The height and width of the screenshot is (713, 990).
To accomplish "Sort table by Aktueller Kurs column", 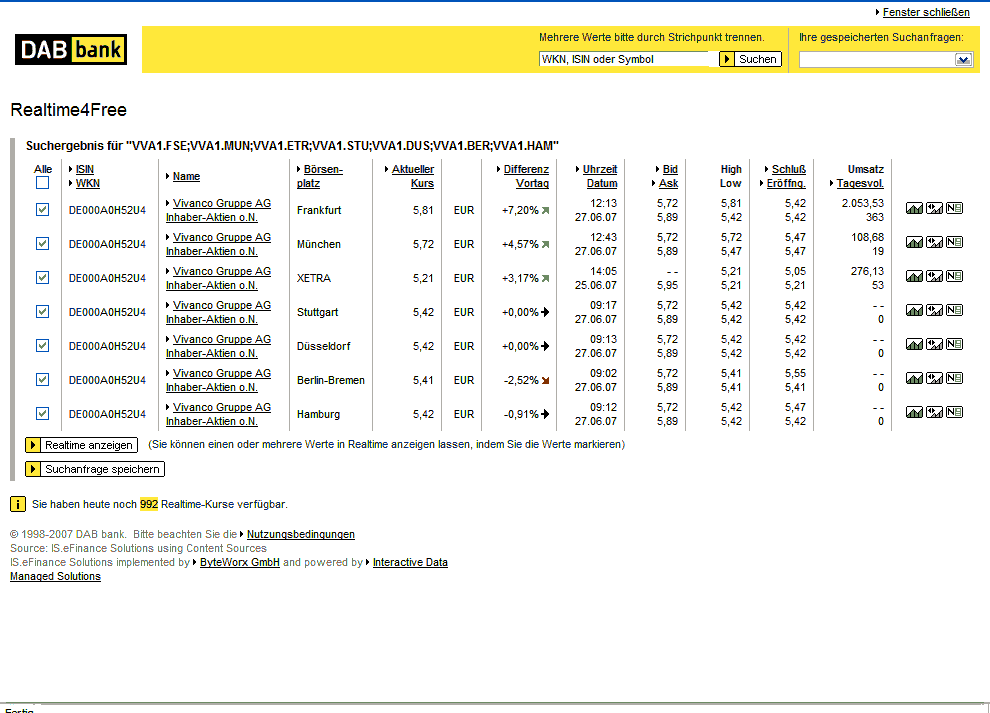I will point(413,176).
